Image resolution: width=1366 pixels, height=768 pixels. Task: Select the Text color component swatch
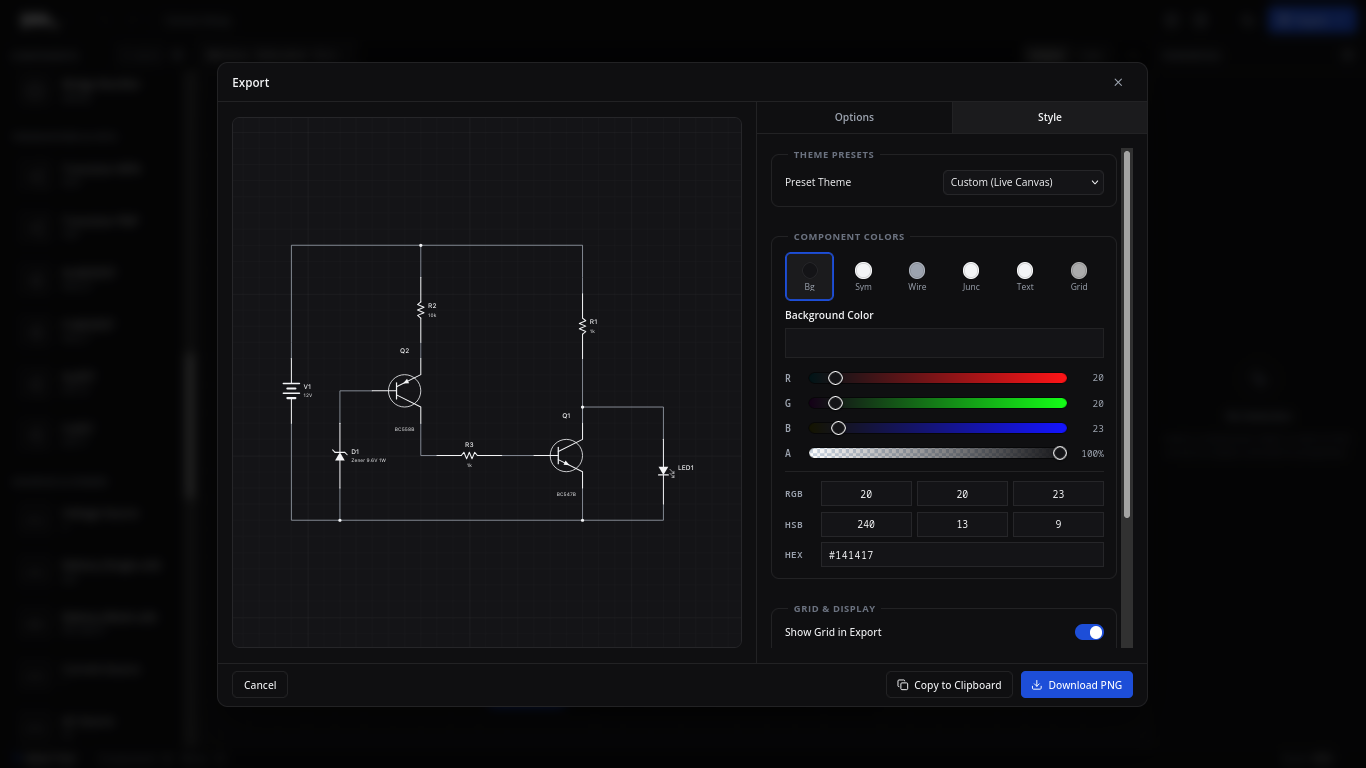click(1025, 276)
